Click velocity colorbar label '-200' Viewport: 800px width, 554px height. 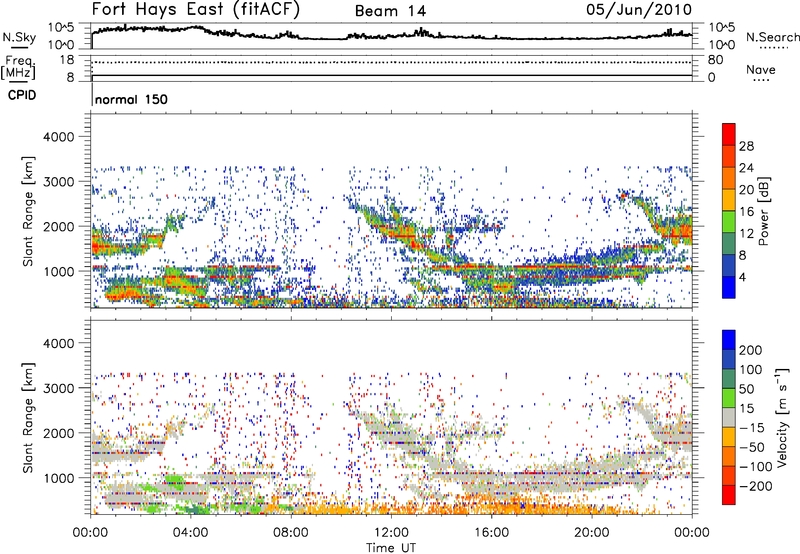[x=756, y=486]
